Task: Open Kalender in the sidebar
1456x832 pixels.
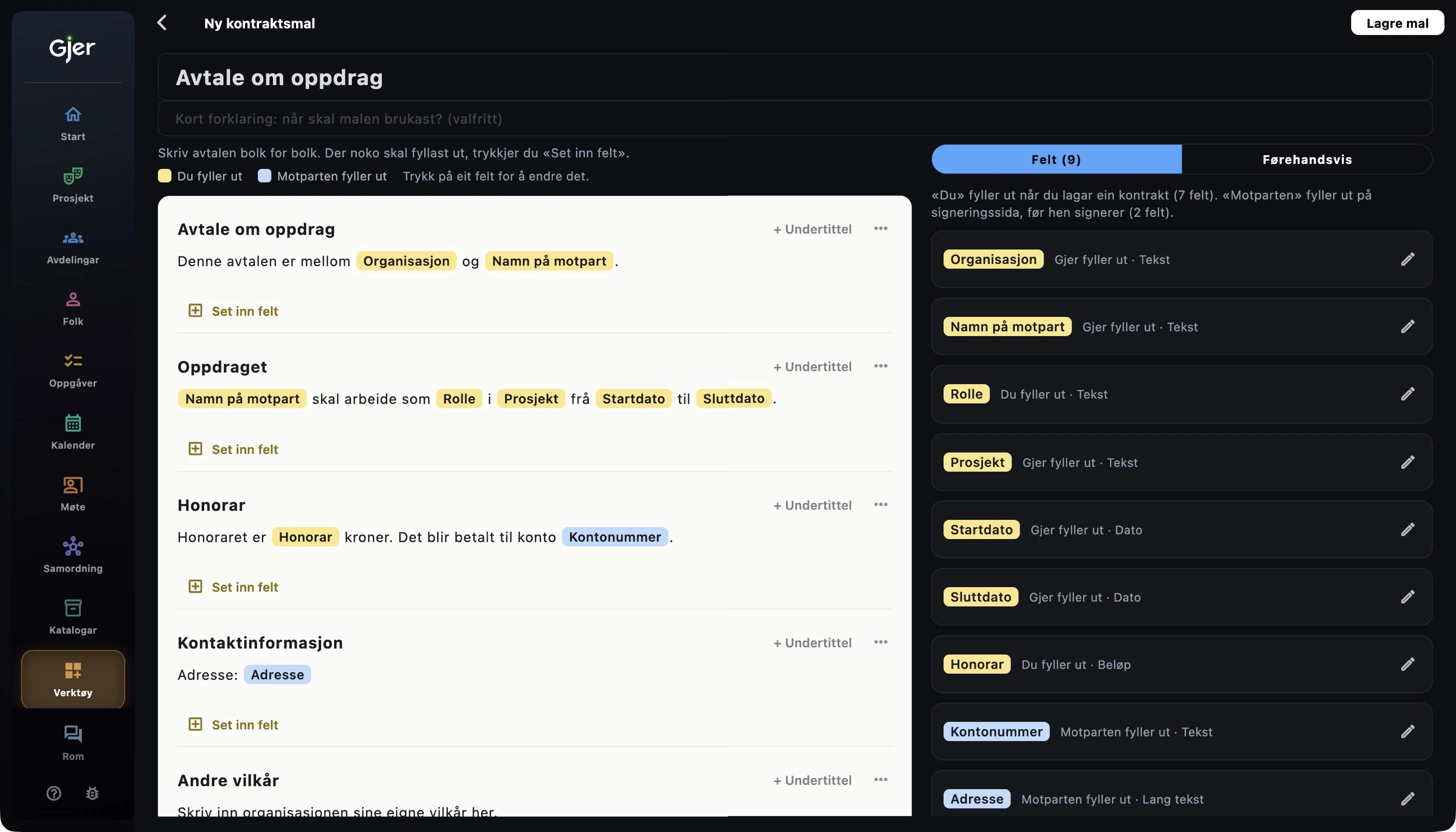Action: [72, 432]
